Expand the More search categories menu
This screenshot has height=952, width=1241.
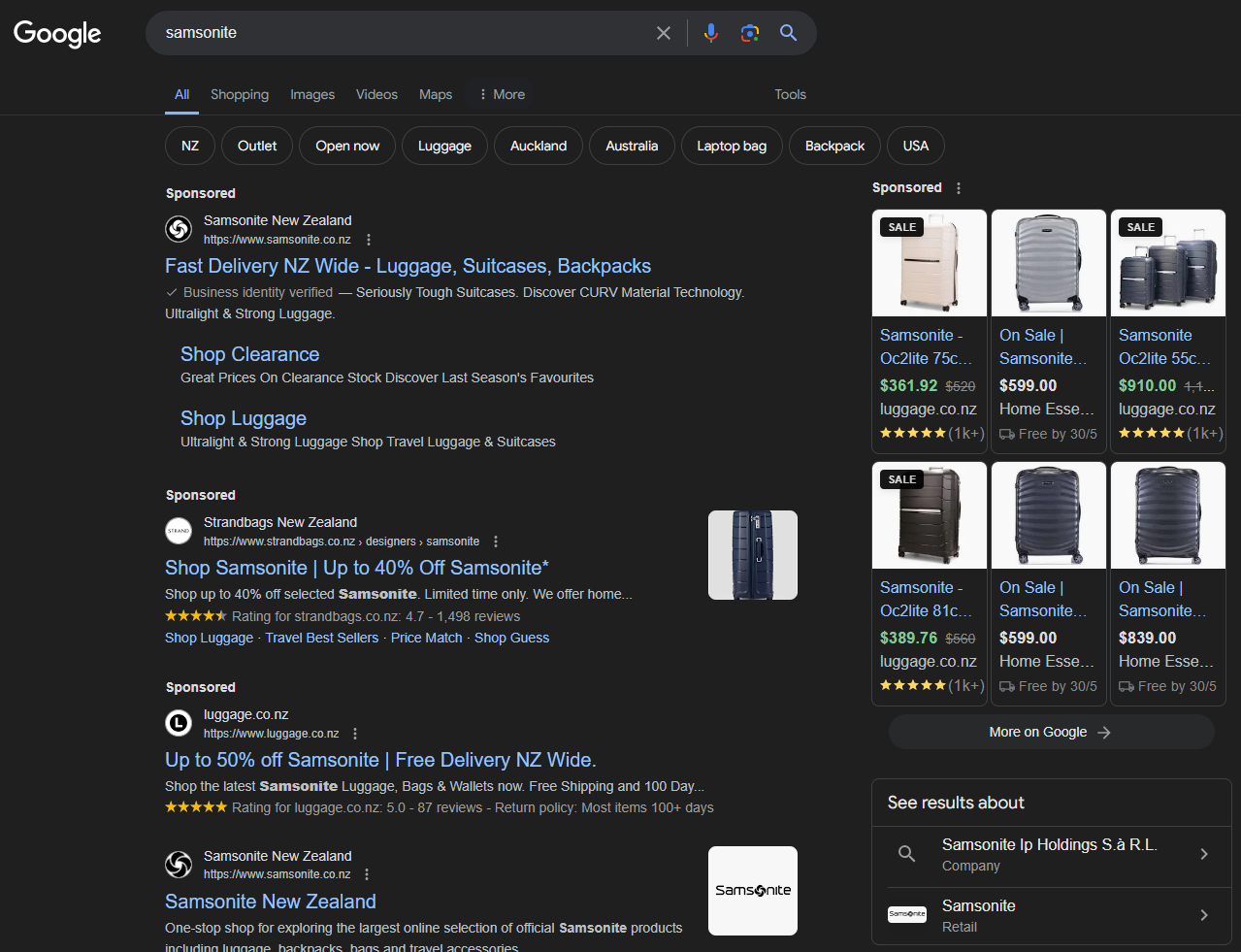502,94
